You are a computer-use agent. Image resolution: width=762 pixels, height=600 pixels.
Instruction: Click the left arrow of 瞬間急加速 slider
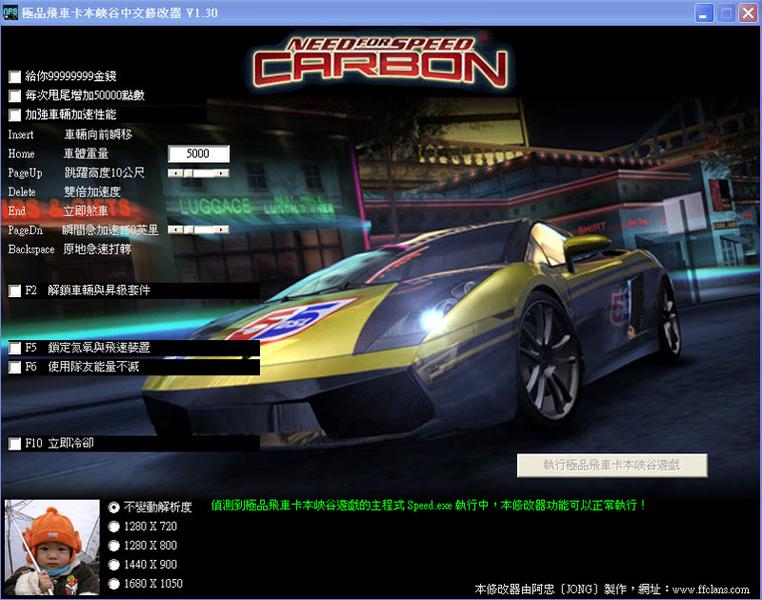[174, 229]
